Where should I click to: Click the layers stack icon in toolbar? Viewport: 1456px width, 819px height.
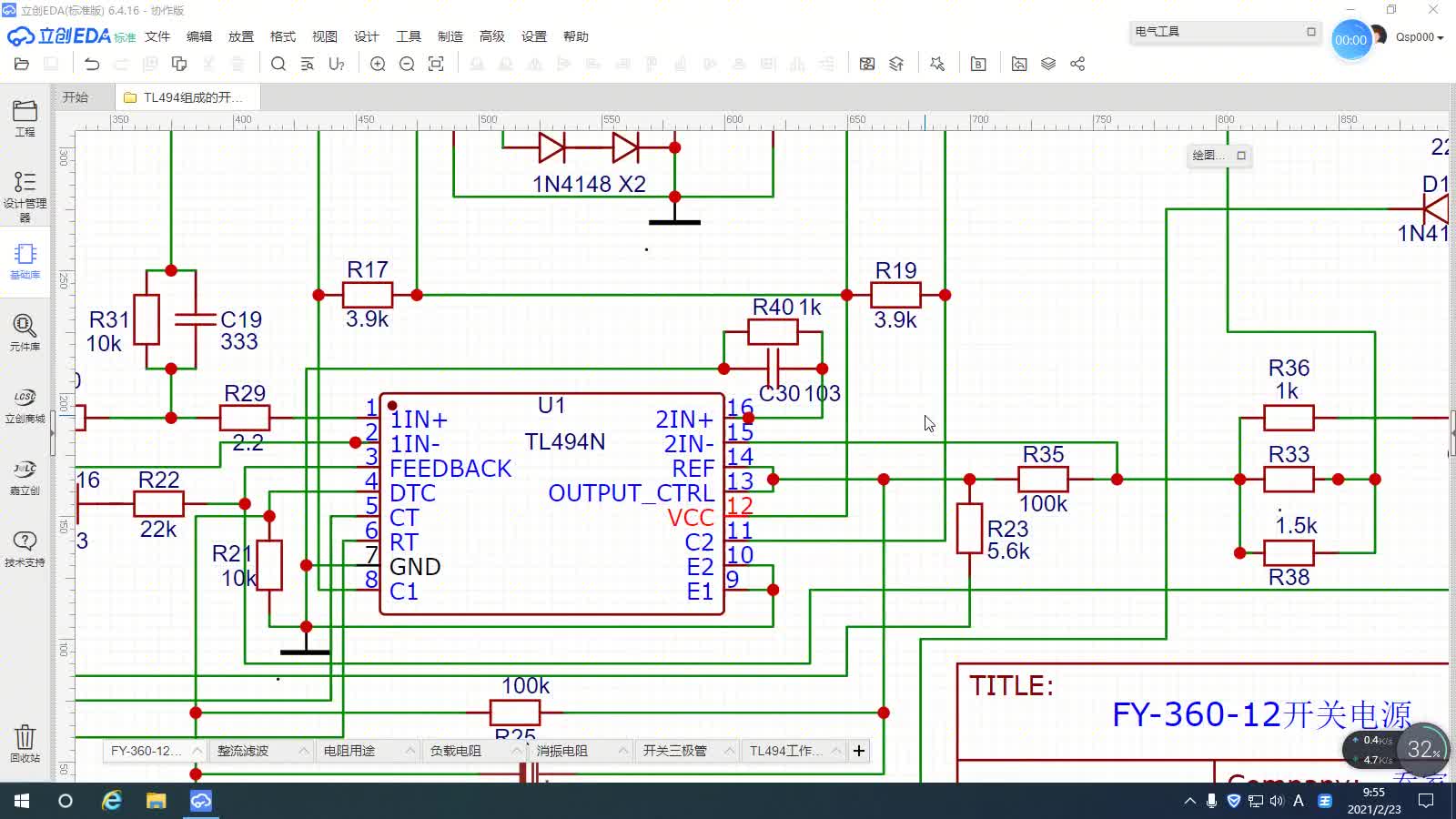(1048, 64)
